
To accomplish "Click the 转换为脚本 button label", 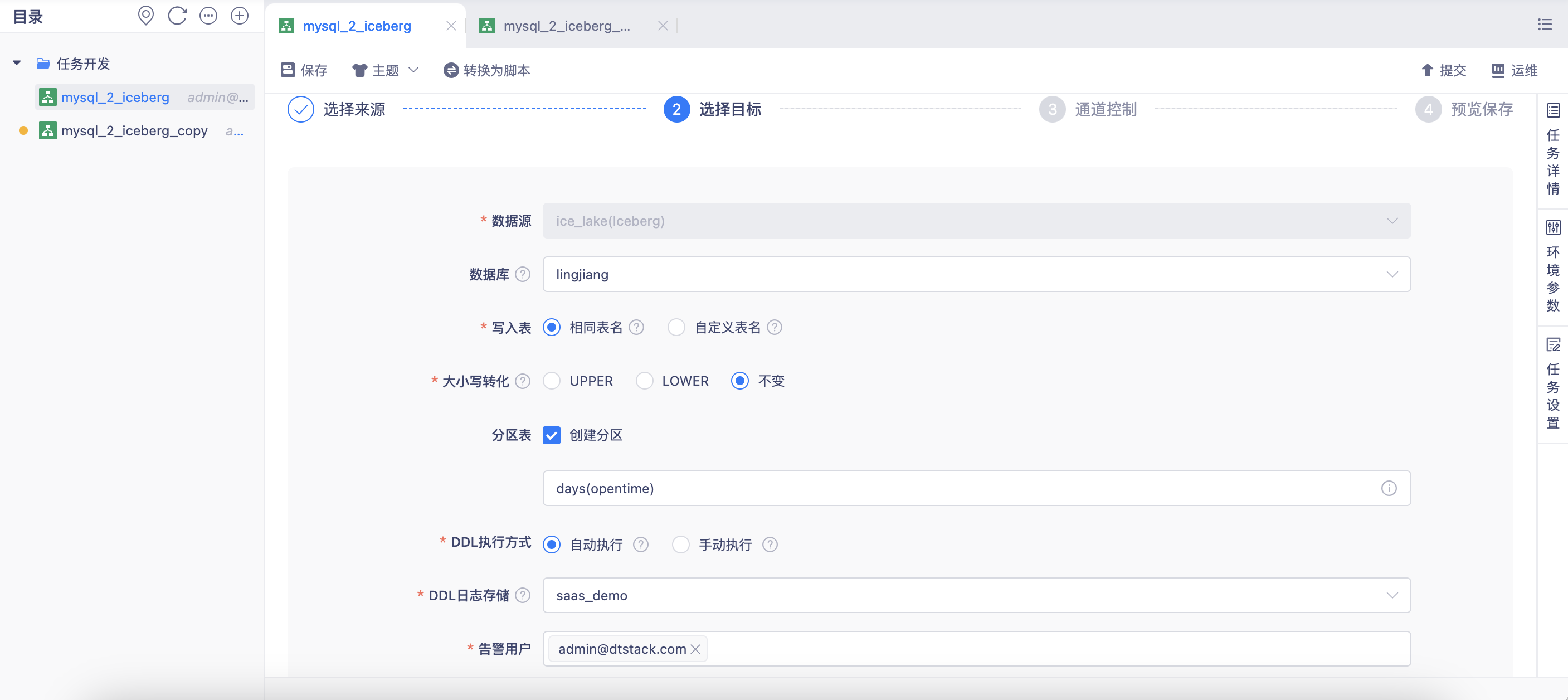I will [x=496, y=71].
